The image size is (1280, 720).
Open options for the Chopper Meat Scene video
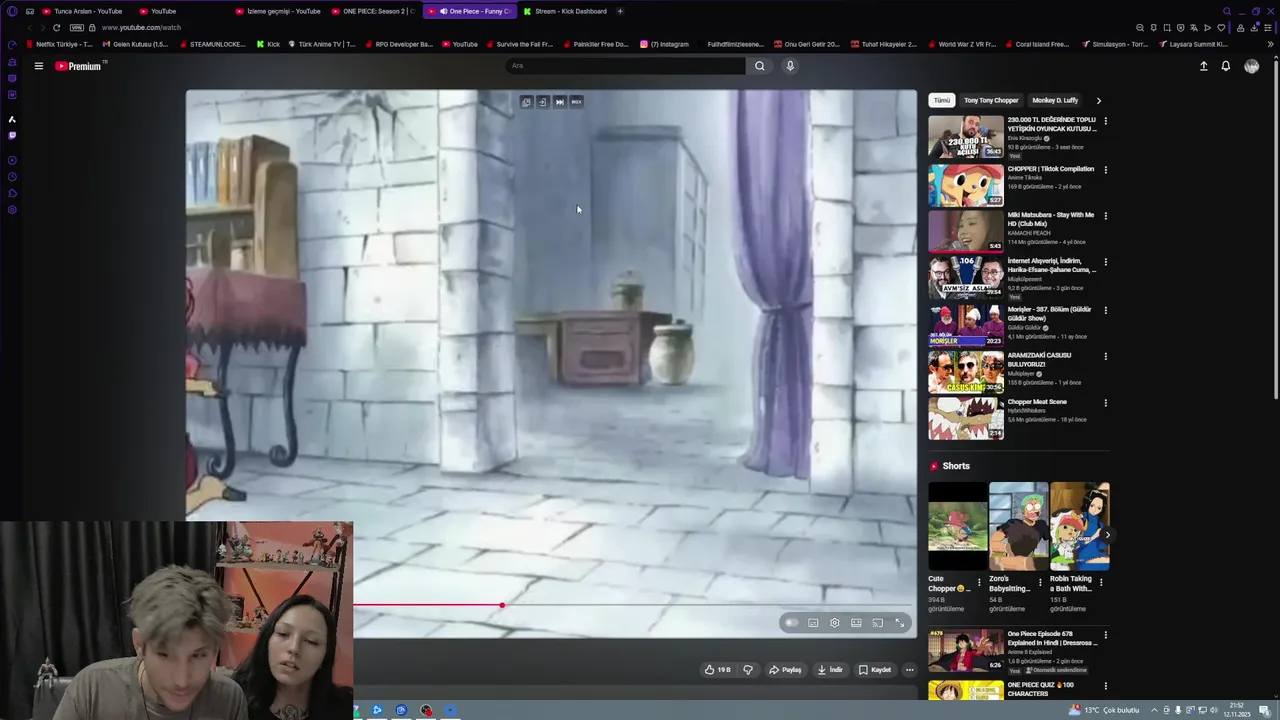pyautogui.click(x=1105, y=403)
